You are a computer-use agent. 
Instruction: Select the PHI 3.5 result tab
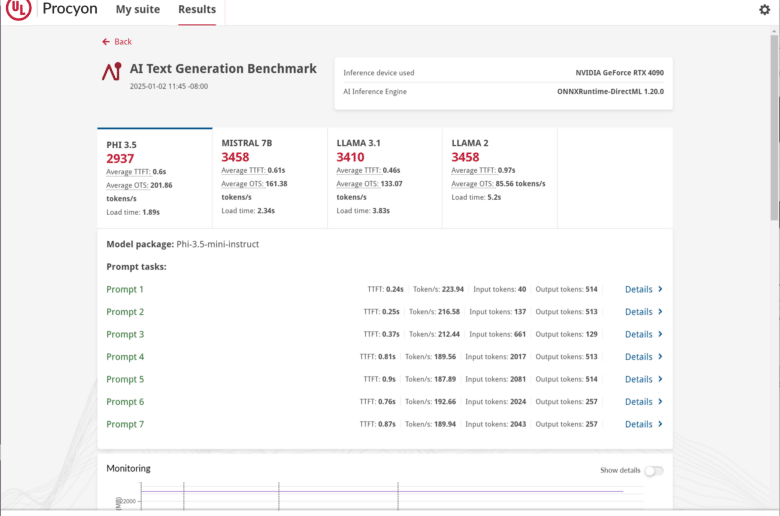point(155,178)
